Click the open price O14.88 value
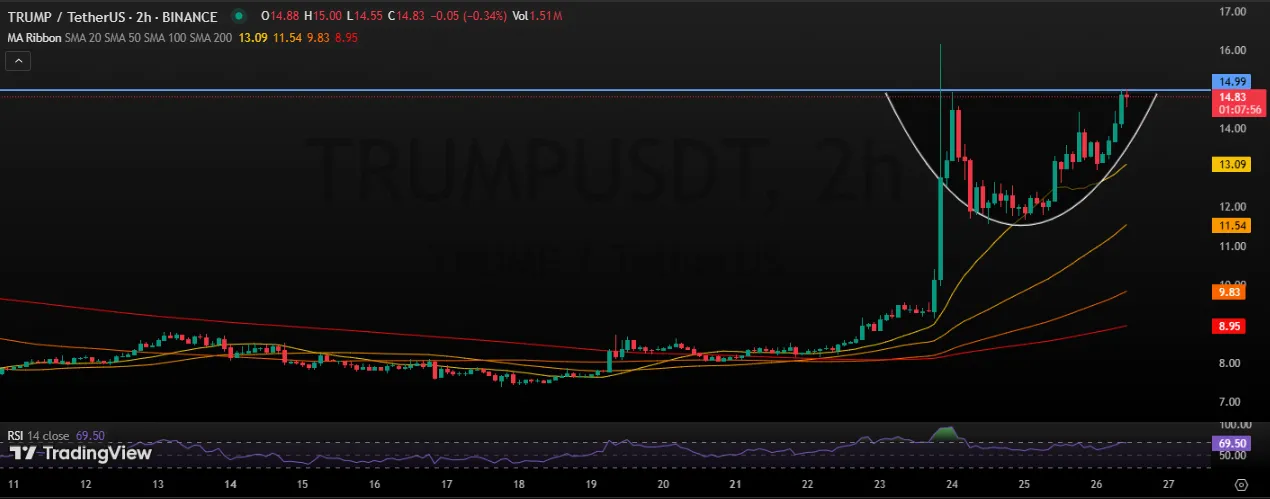Image resolution: width=1270 pixels, height=499 pixels. [x=281, y=15]
